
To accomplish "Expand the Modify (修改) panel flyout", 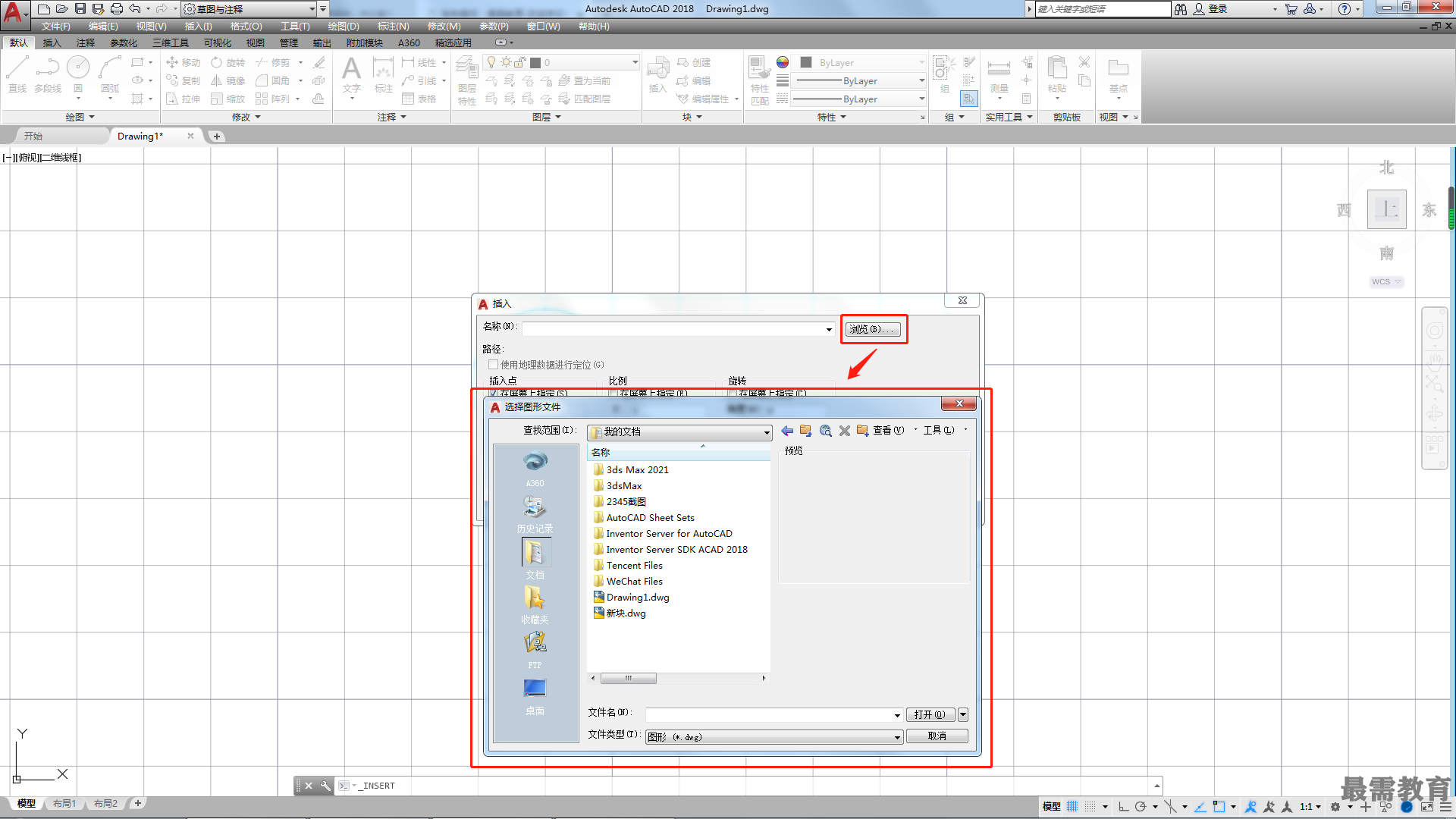I will (x=246, y=117).
